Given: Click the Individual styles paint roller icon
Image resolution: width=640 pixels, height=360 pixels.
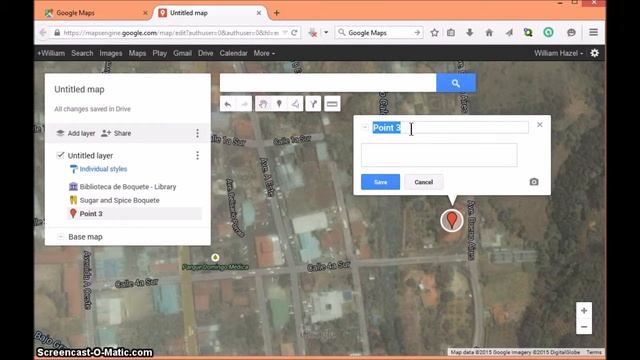Looking at the screenshot, I should pyautogui.click(x=73, y=169).
